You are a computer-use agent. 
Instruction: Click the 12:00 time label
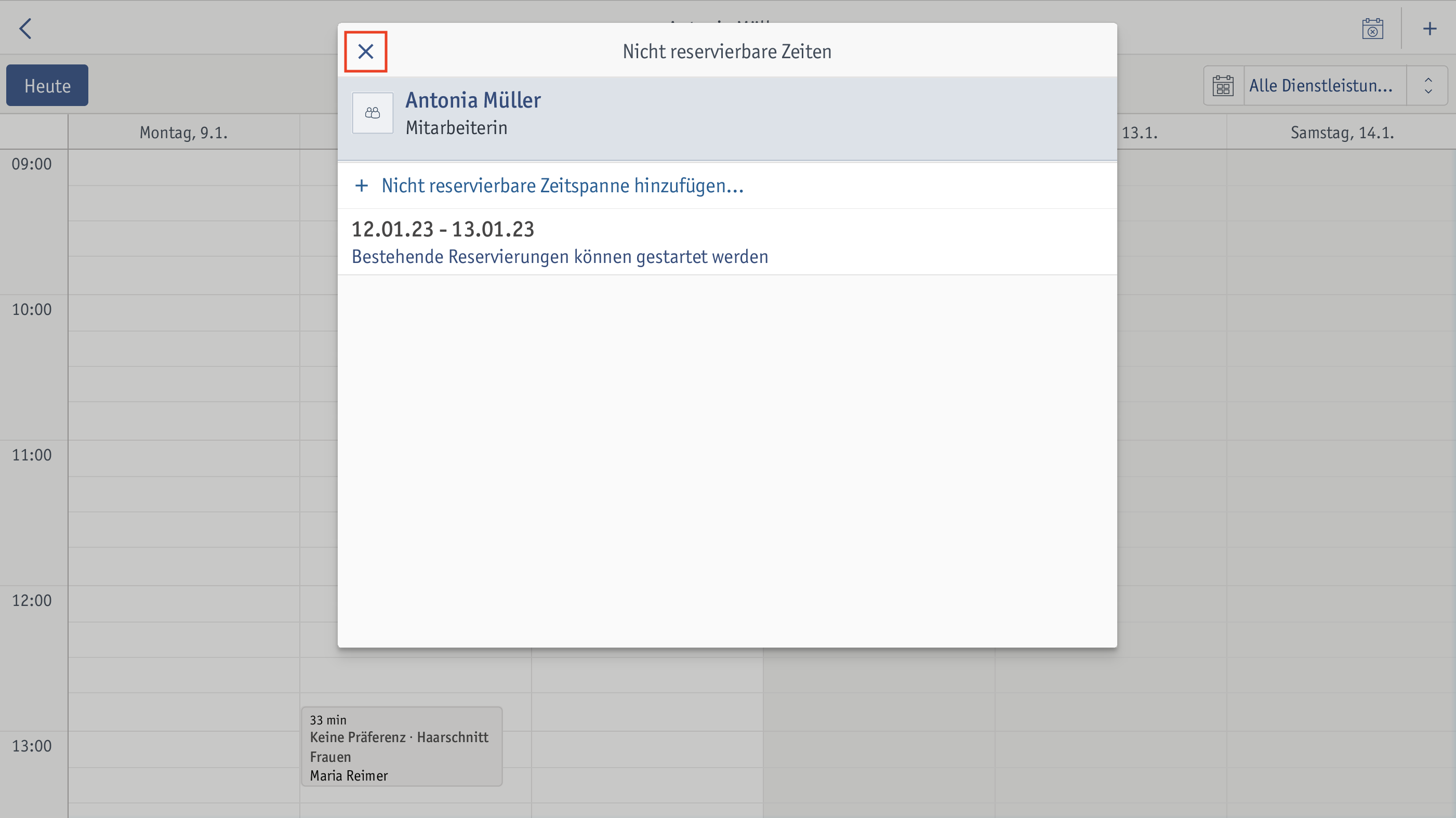click(x=32, y=600)
